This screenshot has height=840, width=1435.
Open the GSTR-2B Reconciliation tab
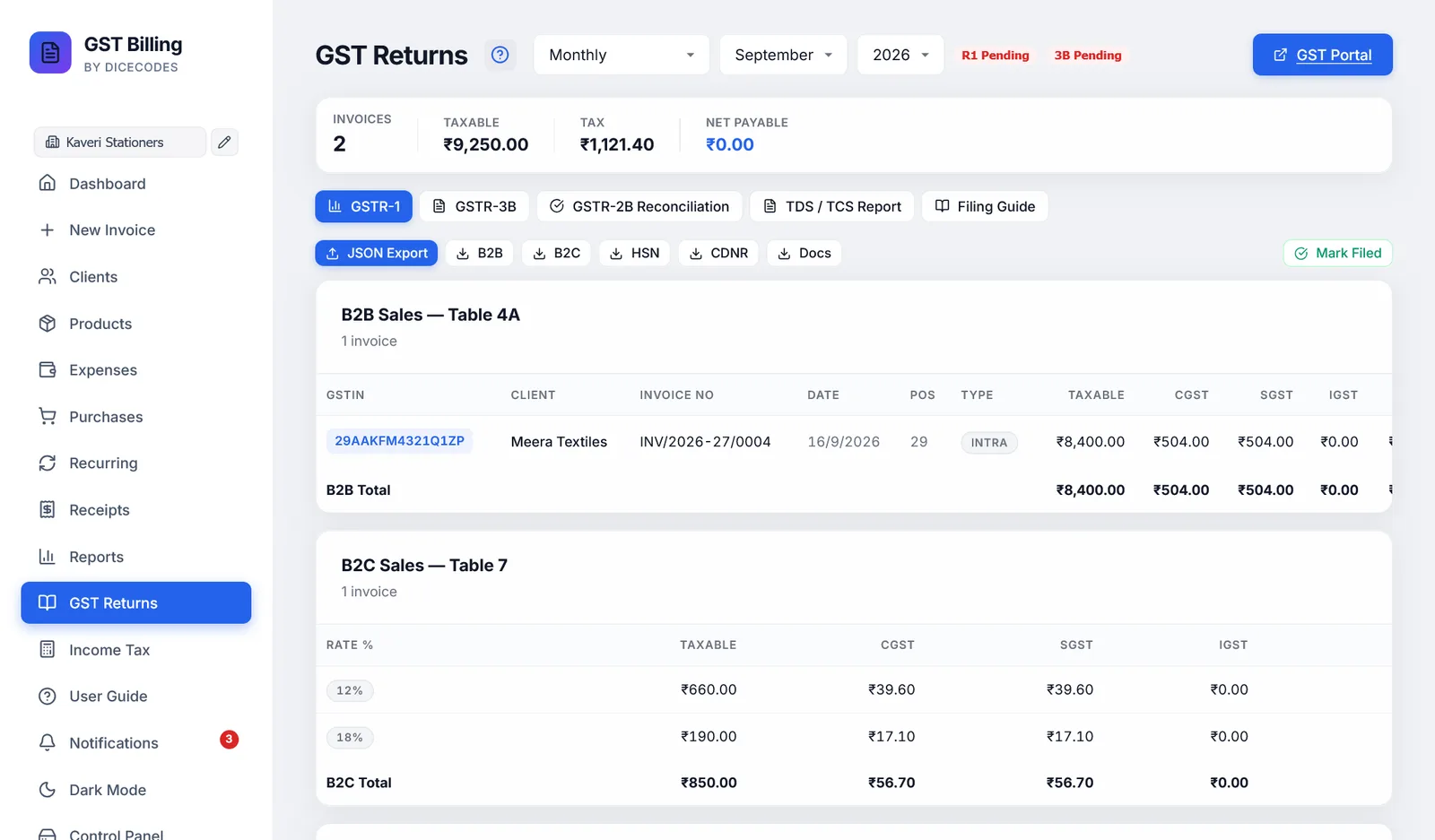[639, 206]
